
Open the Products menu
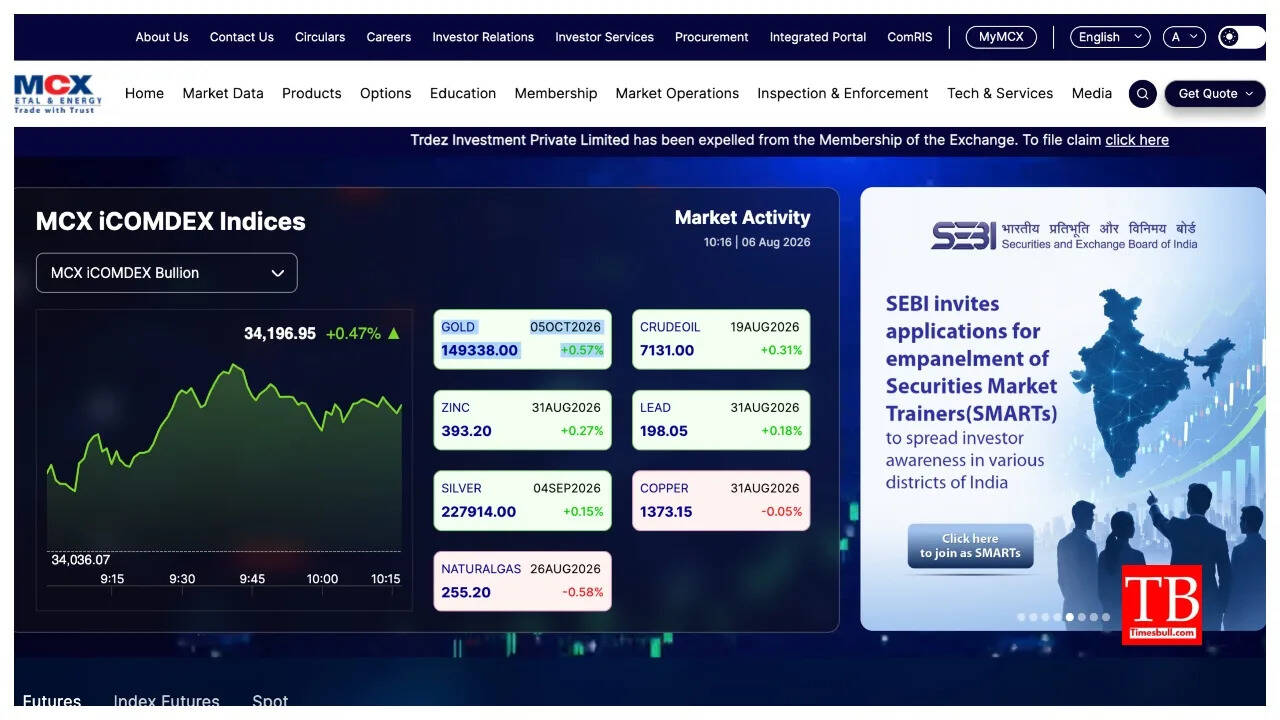click(x=312, y=93)
